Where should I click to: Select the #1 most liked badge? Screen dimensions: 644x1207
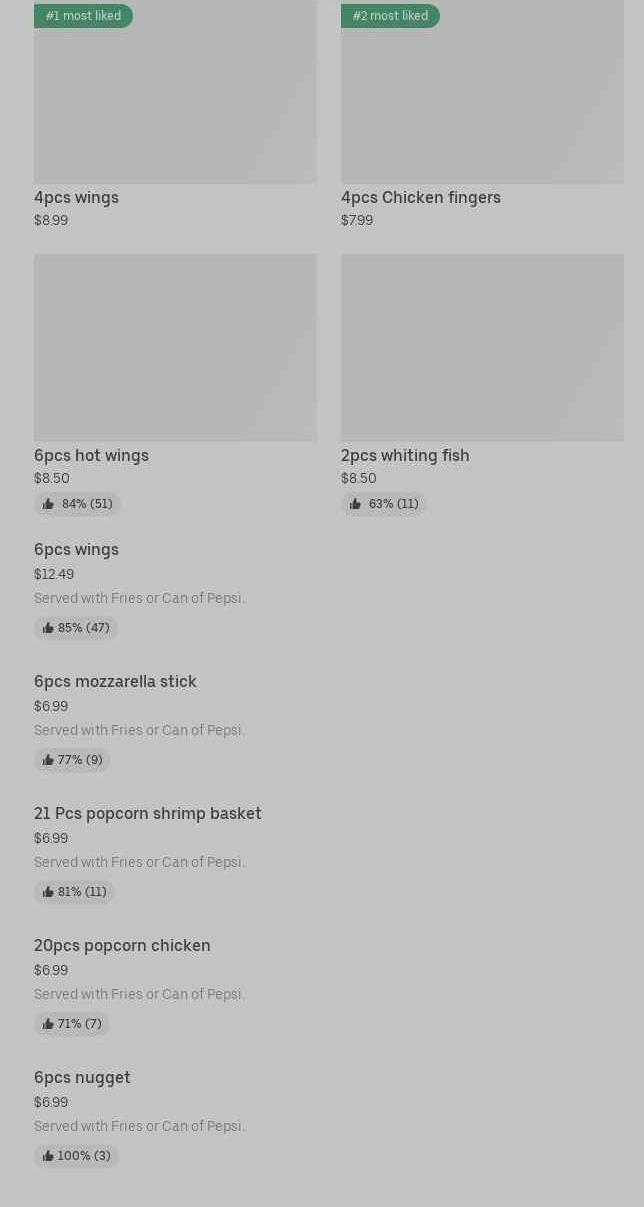pos(83,16)
